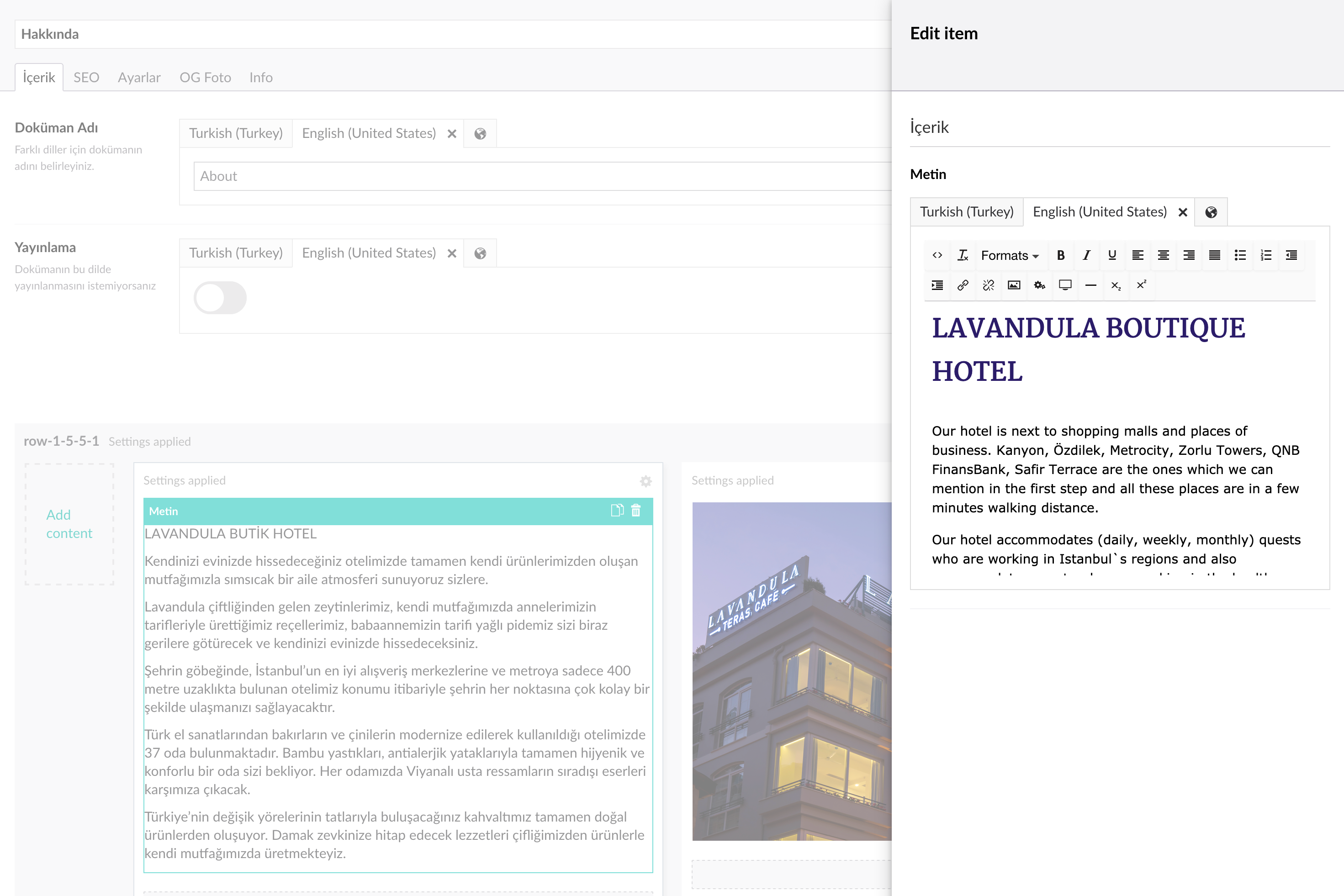Click the Lavandula hotel photo
1344x896 pixels.
pos(792,671)
